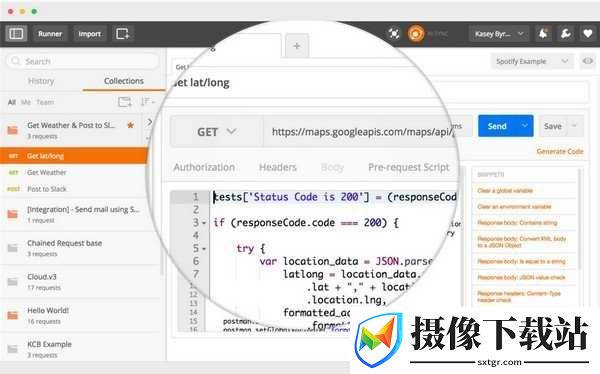Click the request URL field

coord(360,132)
